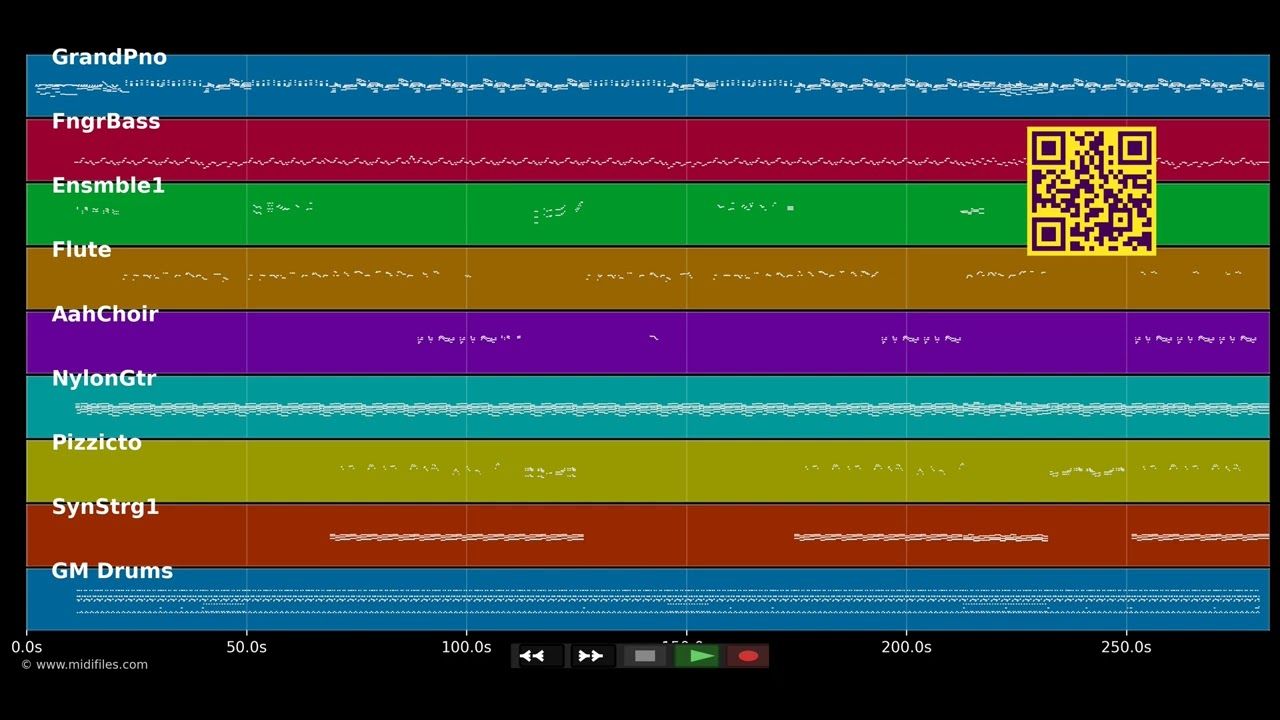The width and height of the screenshot is (1280, 720).
Task: Click the yellow QR code image
Action: (x=1091, y=190)
